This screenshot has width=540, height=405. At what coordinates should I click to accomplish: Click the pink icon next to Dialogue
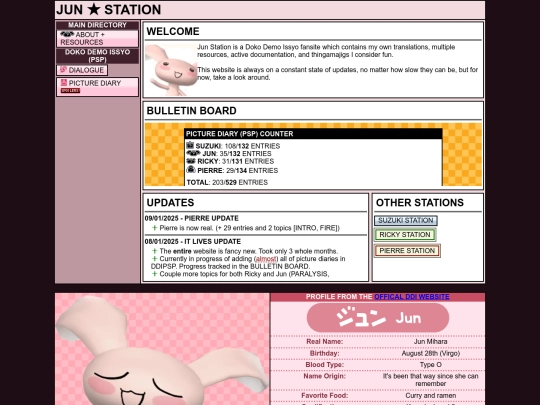point(63,70)
